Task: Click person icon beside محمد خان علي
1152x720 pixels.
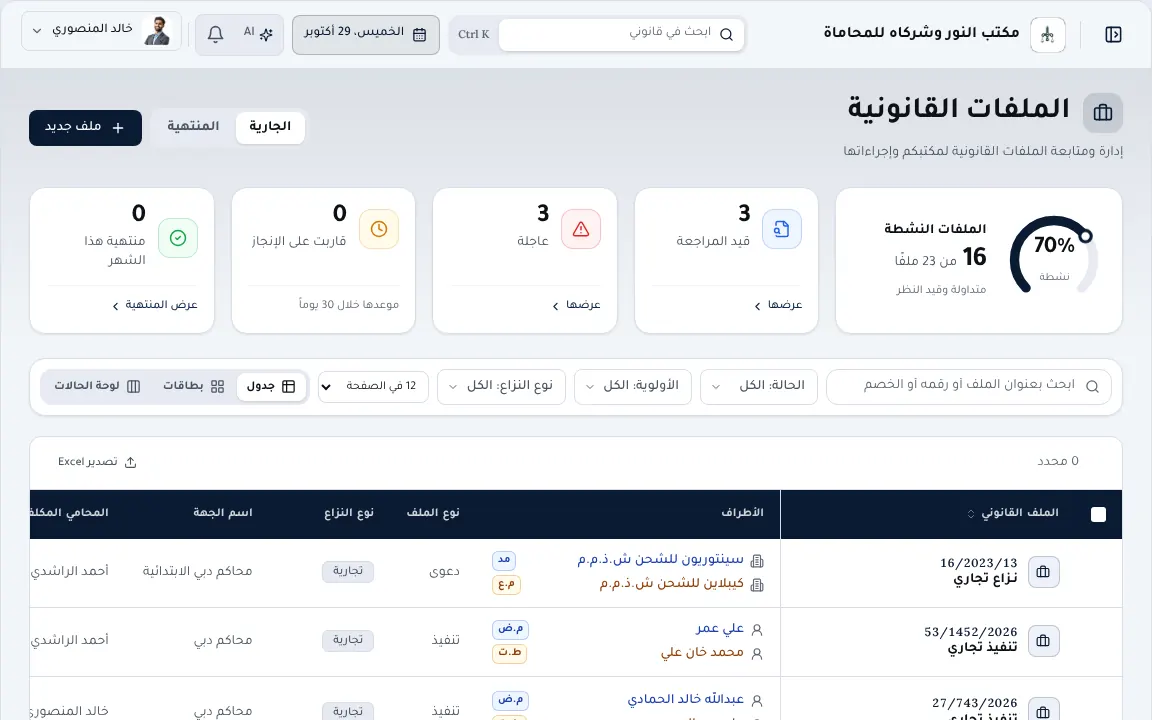Action: [x=757, y=653]
